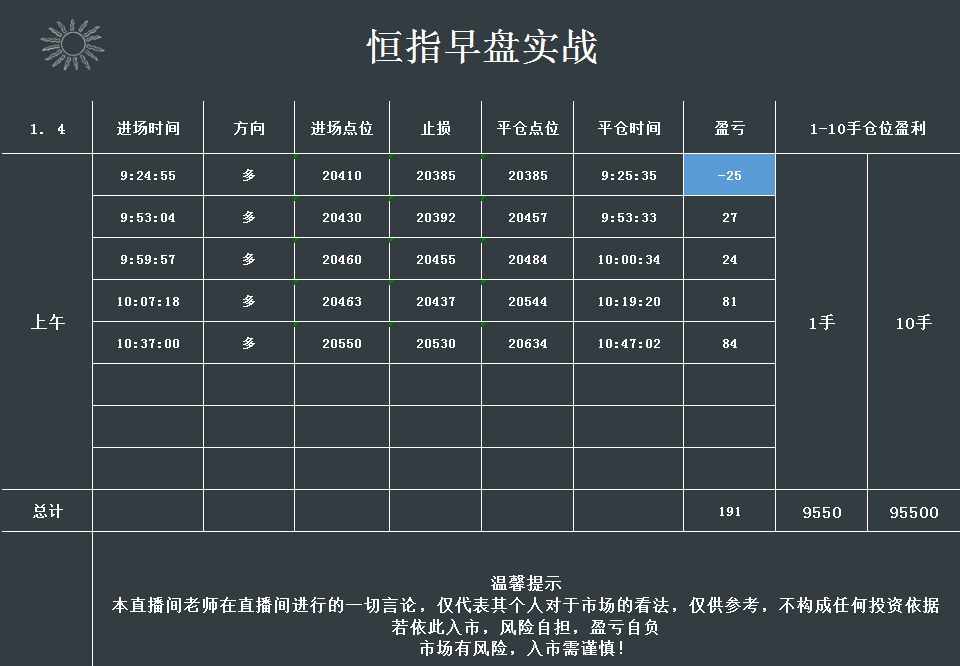Select profit cell 81
Viewport: 960px width, 666px height.
[x=729, y=301]
